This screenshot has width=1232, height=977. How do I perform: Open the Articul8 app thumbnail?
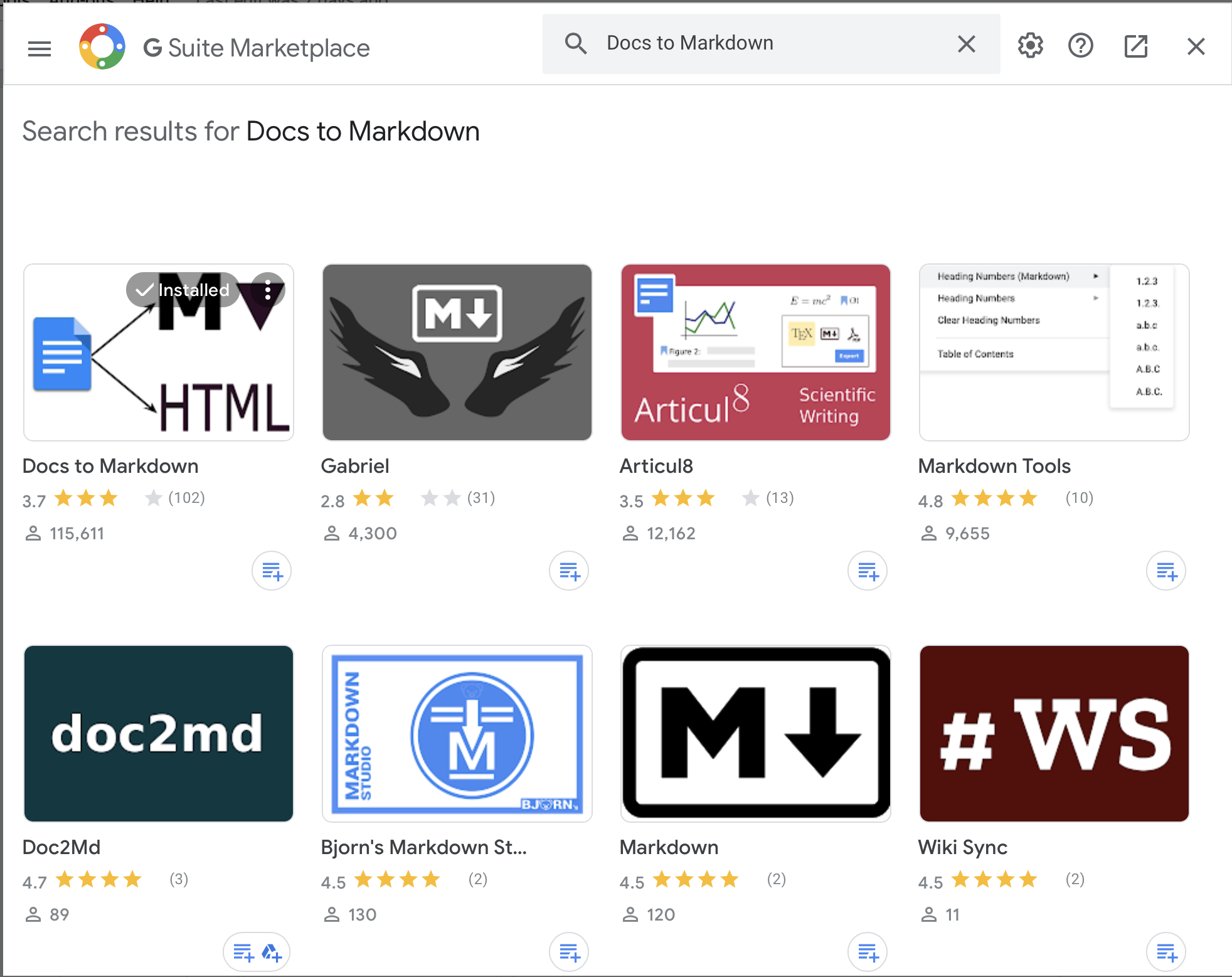click(x=756, y=352)
